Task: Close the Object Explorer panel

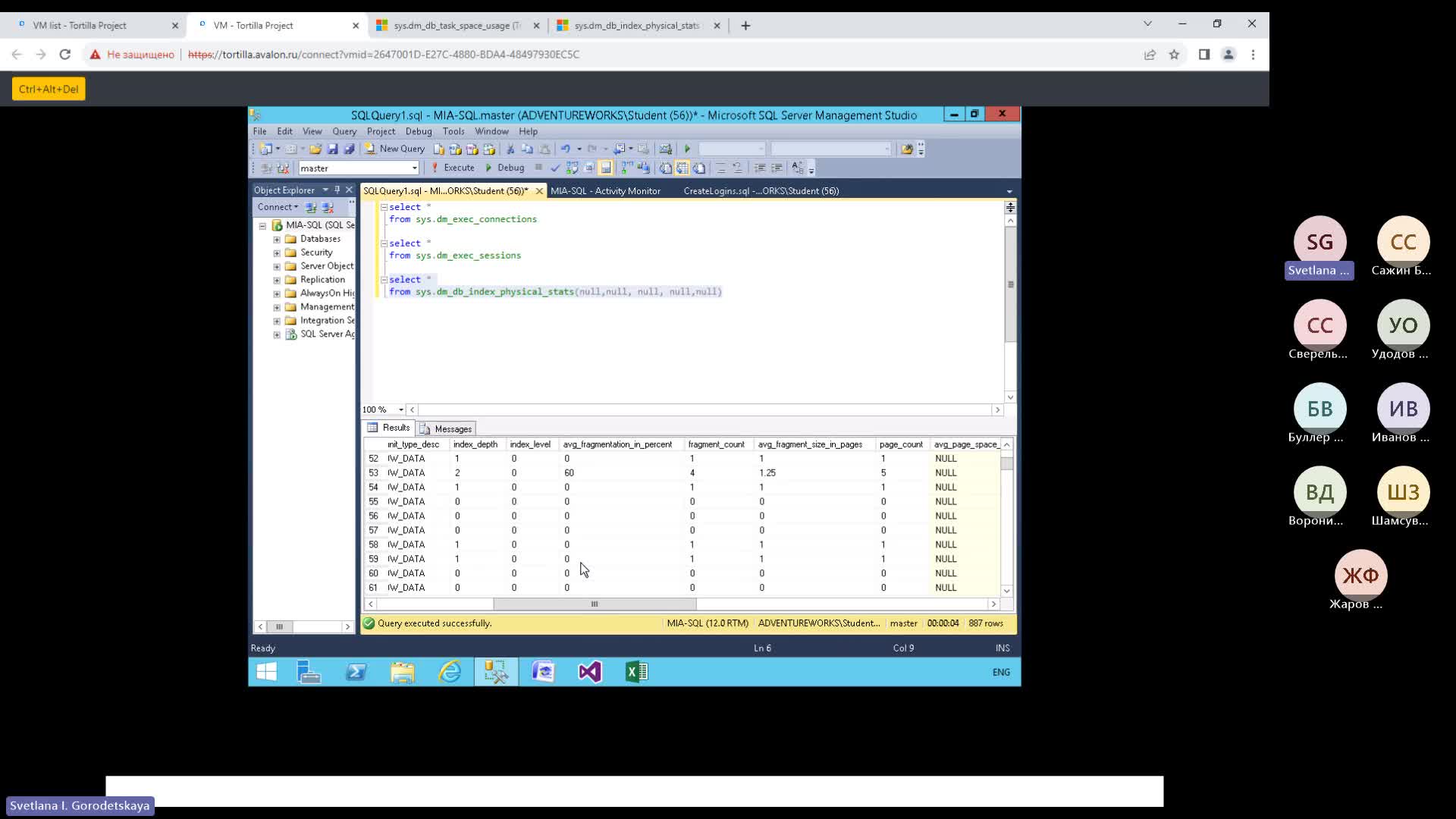Action: (x=349, y=190)
